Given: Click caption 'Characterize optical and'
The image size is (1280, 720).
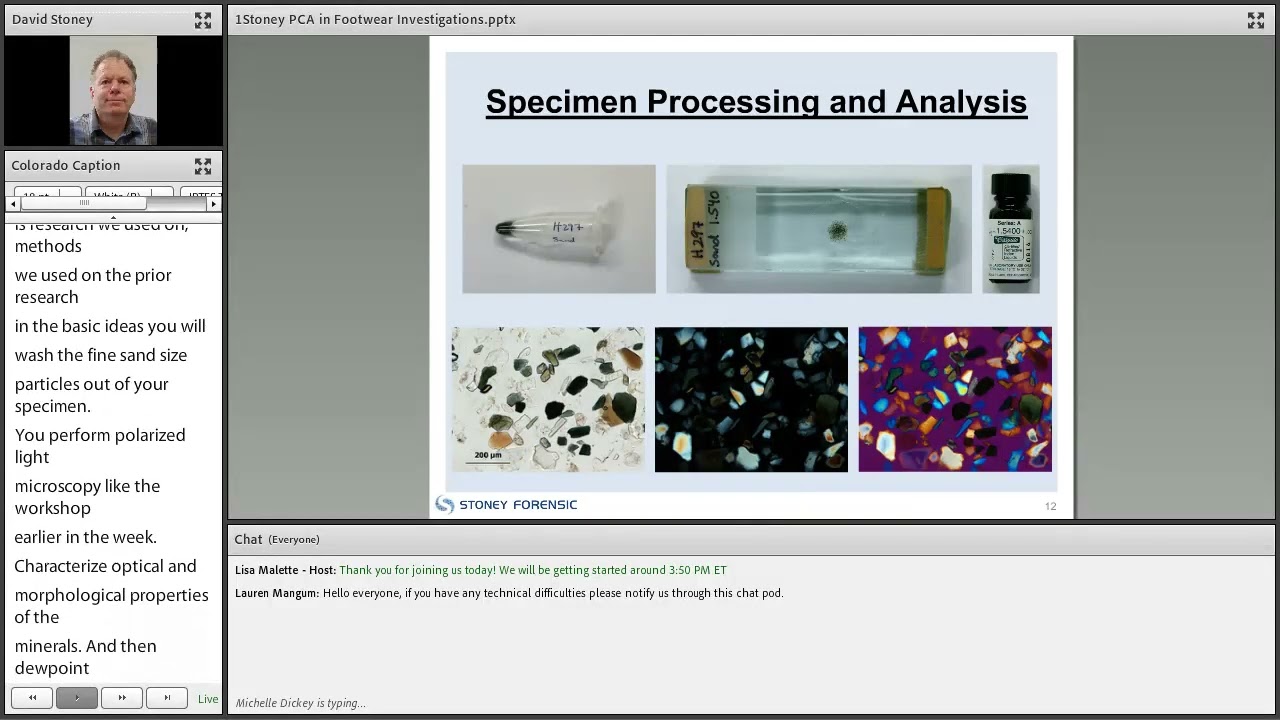Looking at the screenshot, I should coord(105,566).
